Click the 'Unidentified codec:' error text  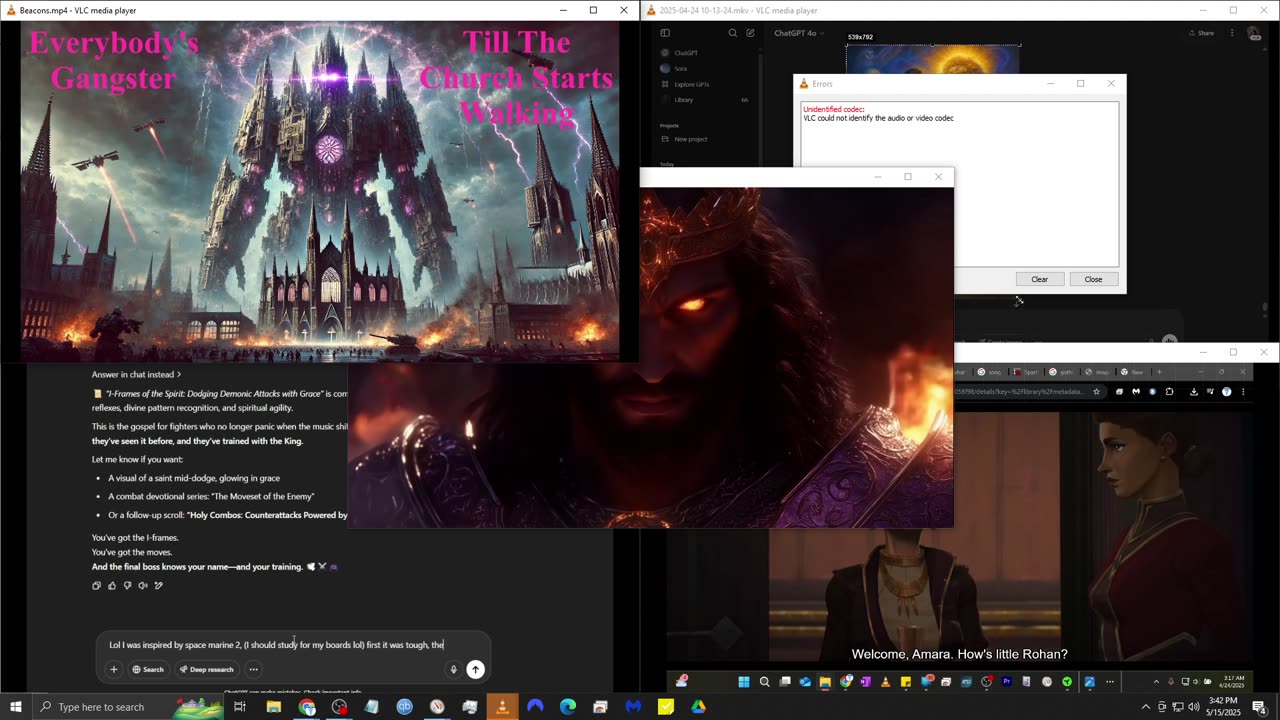[x=833, y=109]
